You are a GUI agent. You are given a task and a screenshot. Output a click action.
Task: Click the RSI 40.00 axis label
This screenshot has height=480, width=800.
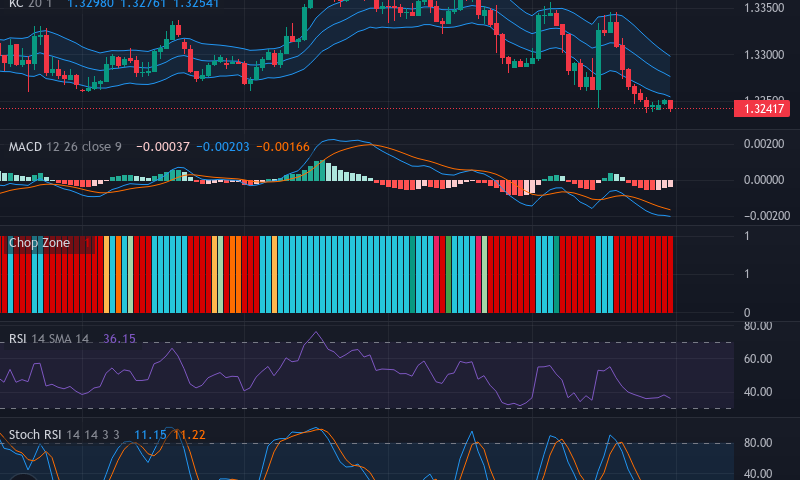tap(758, 392)
